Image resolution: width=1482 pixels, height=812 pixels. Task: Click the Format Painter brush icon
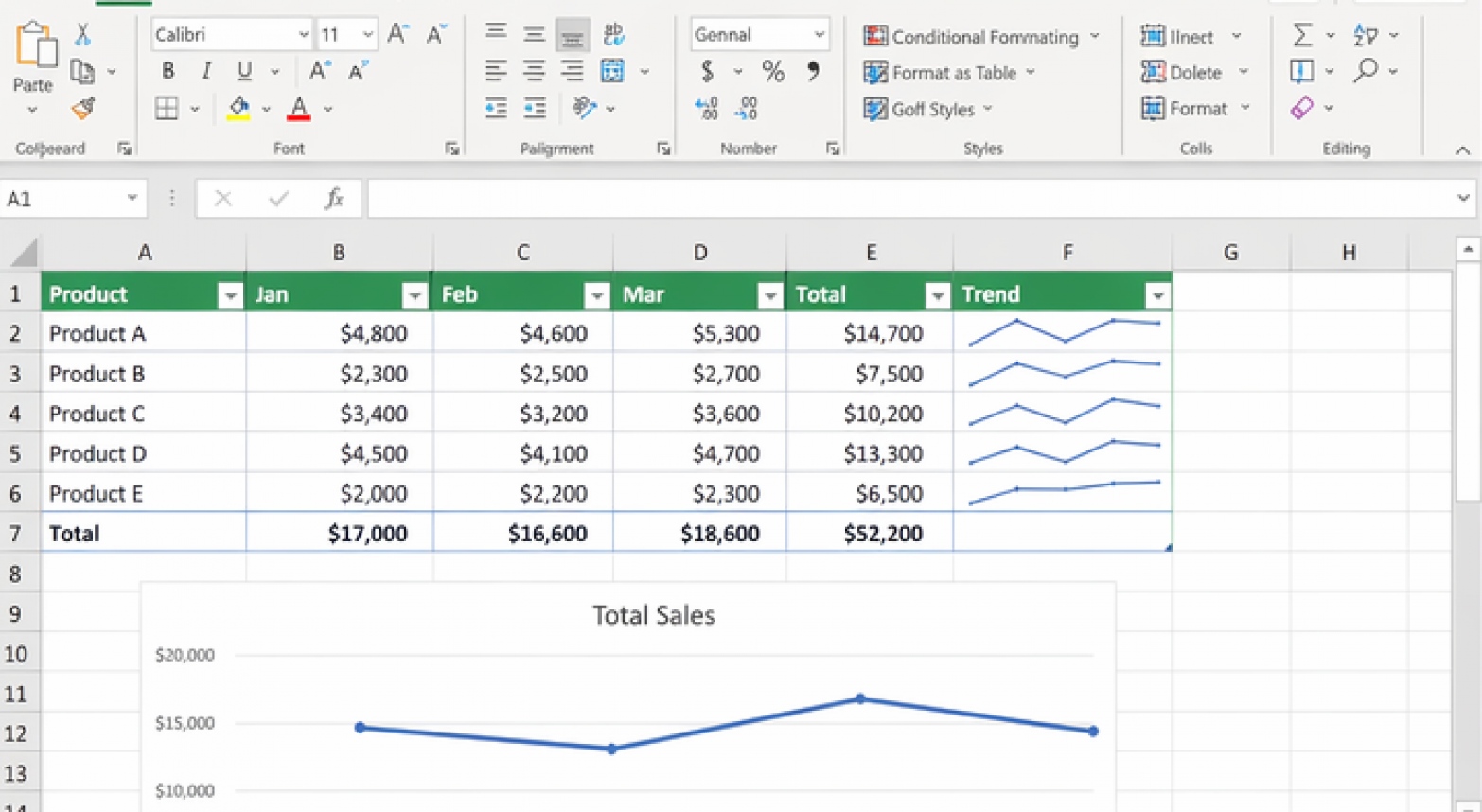83,108
